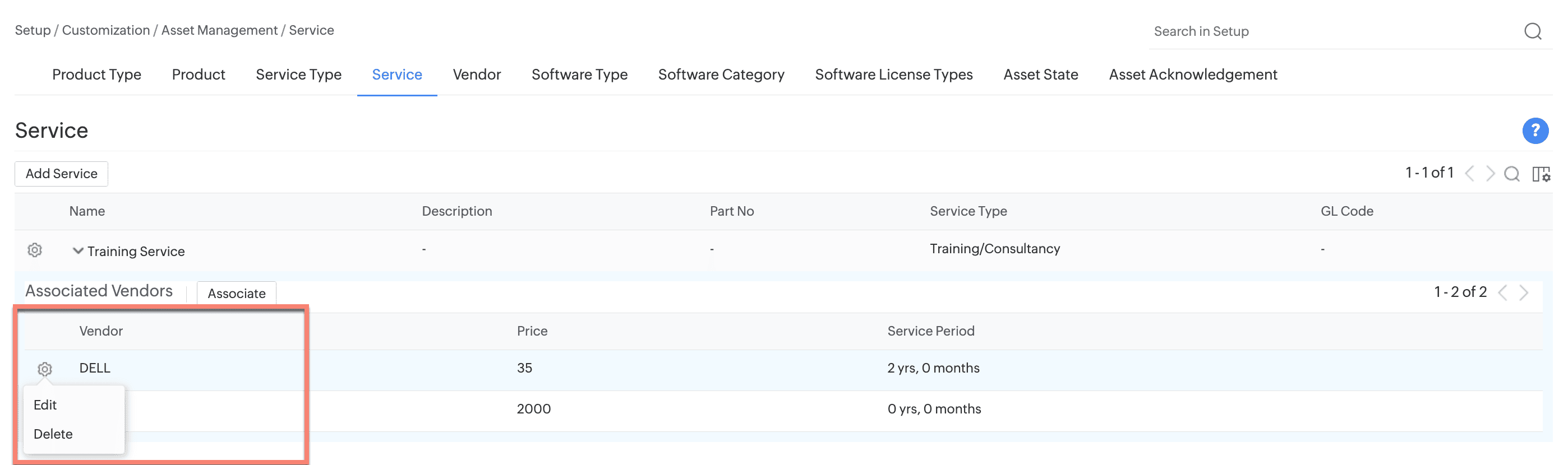This screenshot has height=465, width=1568.
Task: Go to next page of associated vendors
Action: pyautogui.click(x=1524, y=293)
